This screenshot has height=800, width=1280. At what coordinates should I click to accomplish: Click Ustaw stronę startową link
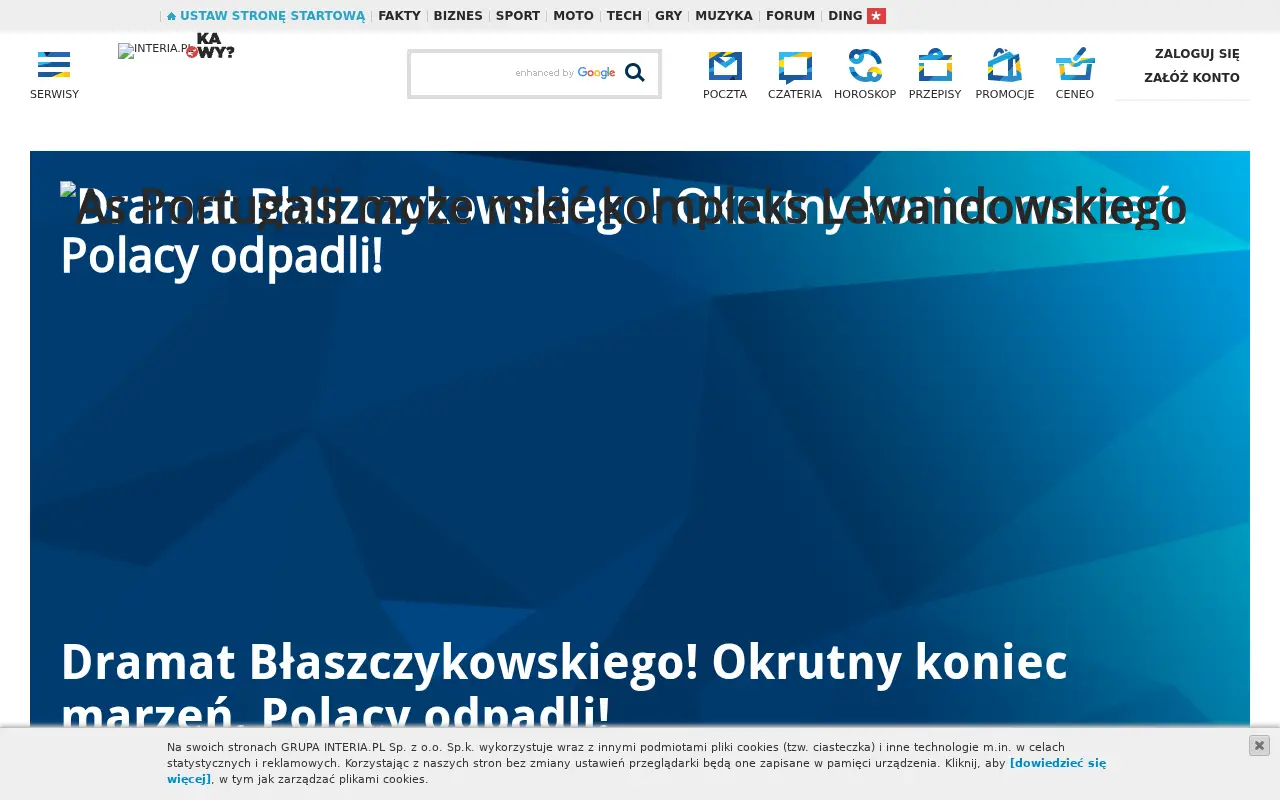pyautogui.click(x=272, y=16)
